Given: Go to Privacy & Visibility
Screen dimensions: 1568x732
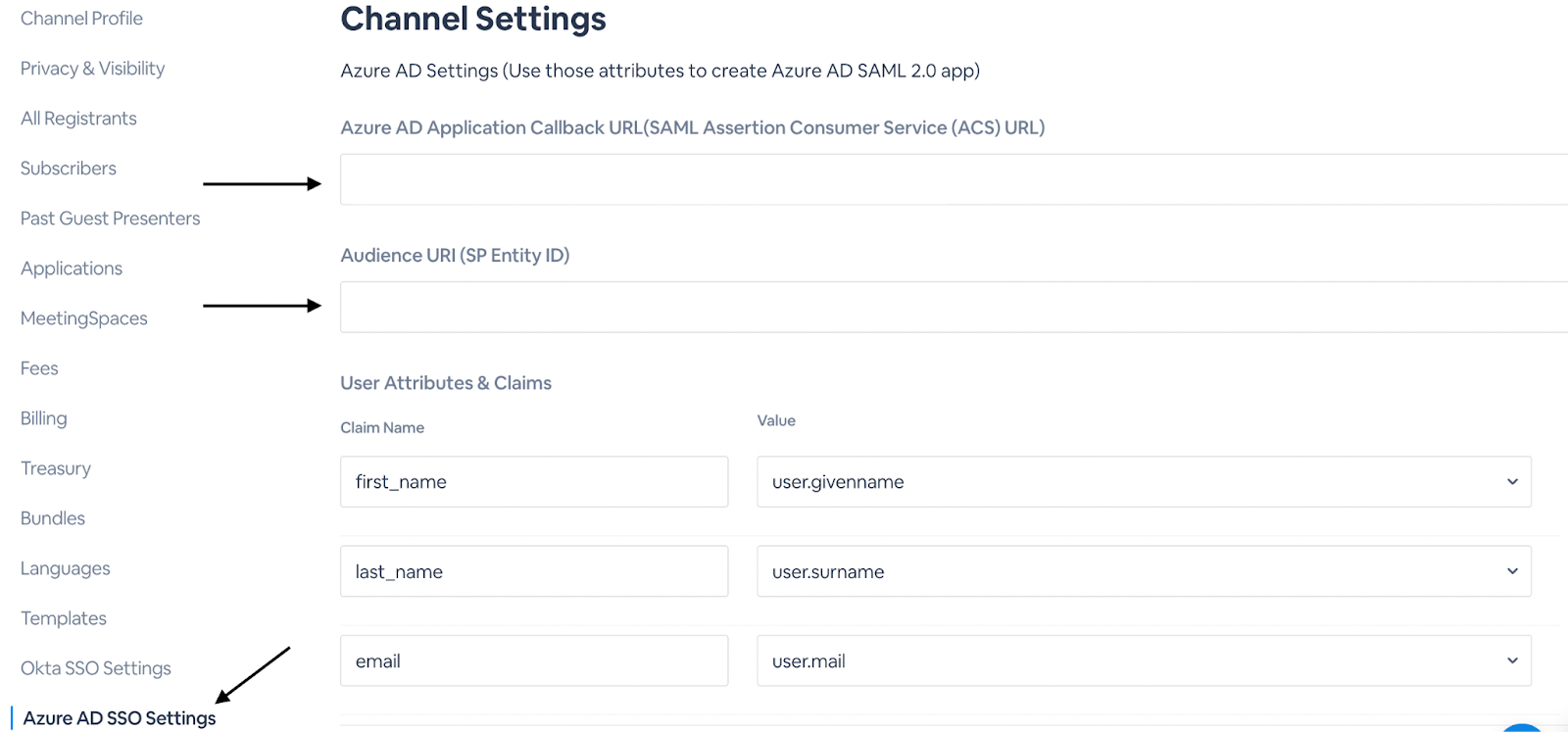Looking at the screenshot, I should coord(92,69).
